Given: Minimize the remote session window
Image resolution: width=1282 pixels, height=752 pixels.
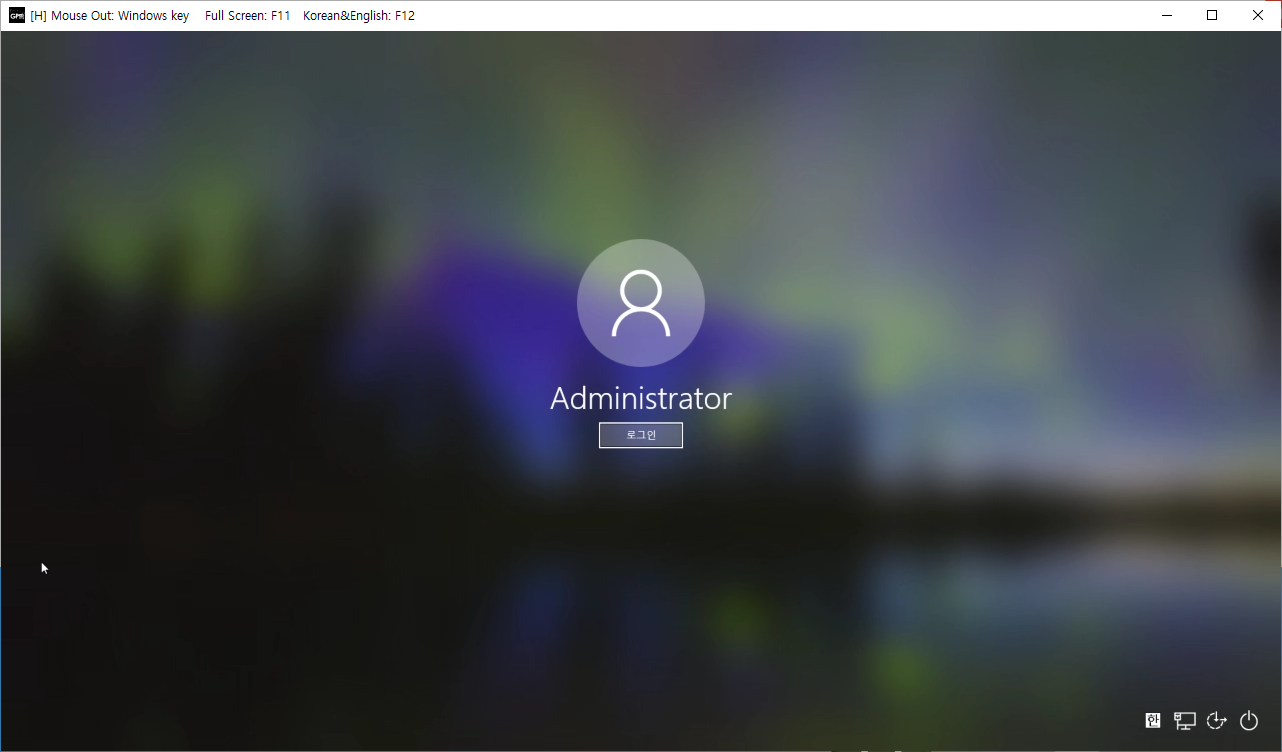Looking at the screenshot, I should [1166, 15].
